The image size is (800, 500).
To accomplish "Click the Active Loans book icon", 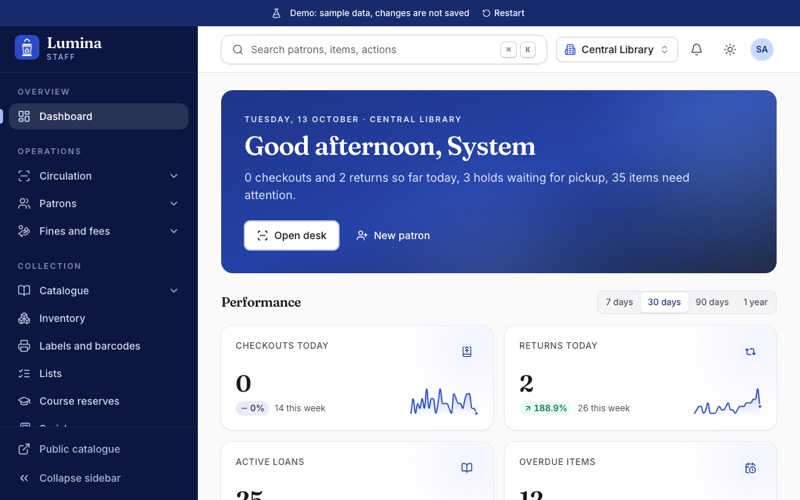I will 467,468.
